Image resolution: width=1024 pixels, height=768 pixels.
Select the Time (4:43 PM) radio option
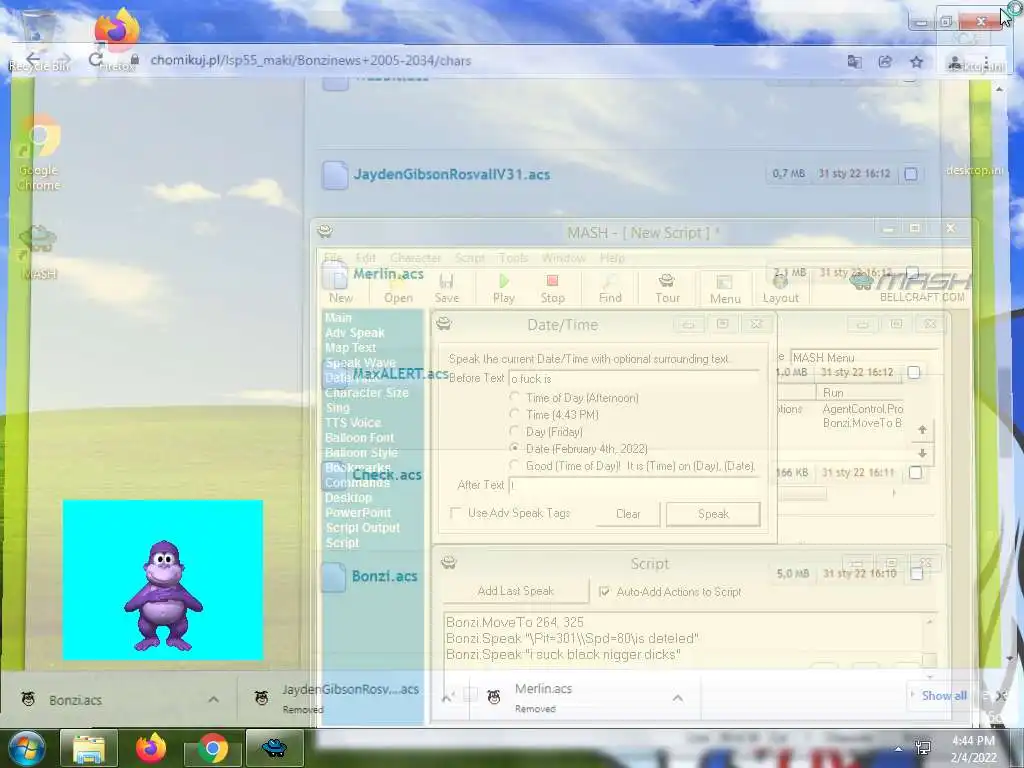[515, 414]
